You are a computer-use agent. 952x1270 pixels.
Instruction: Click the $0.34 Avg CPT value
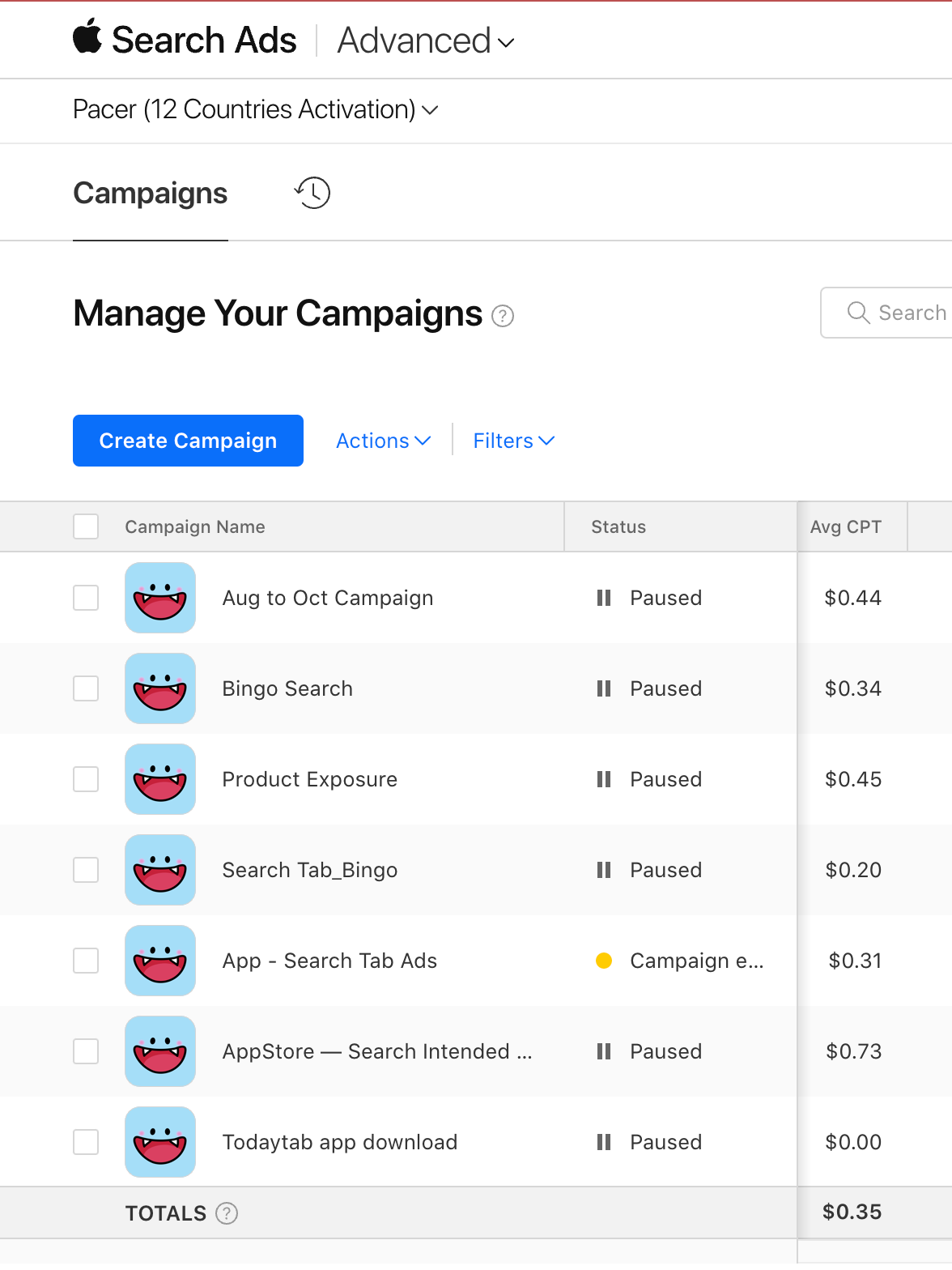point(853,688)
